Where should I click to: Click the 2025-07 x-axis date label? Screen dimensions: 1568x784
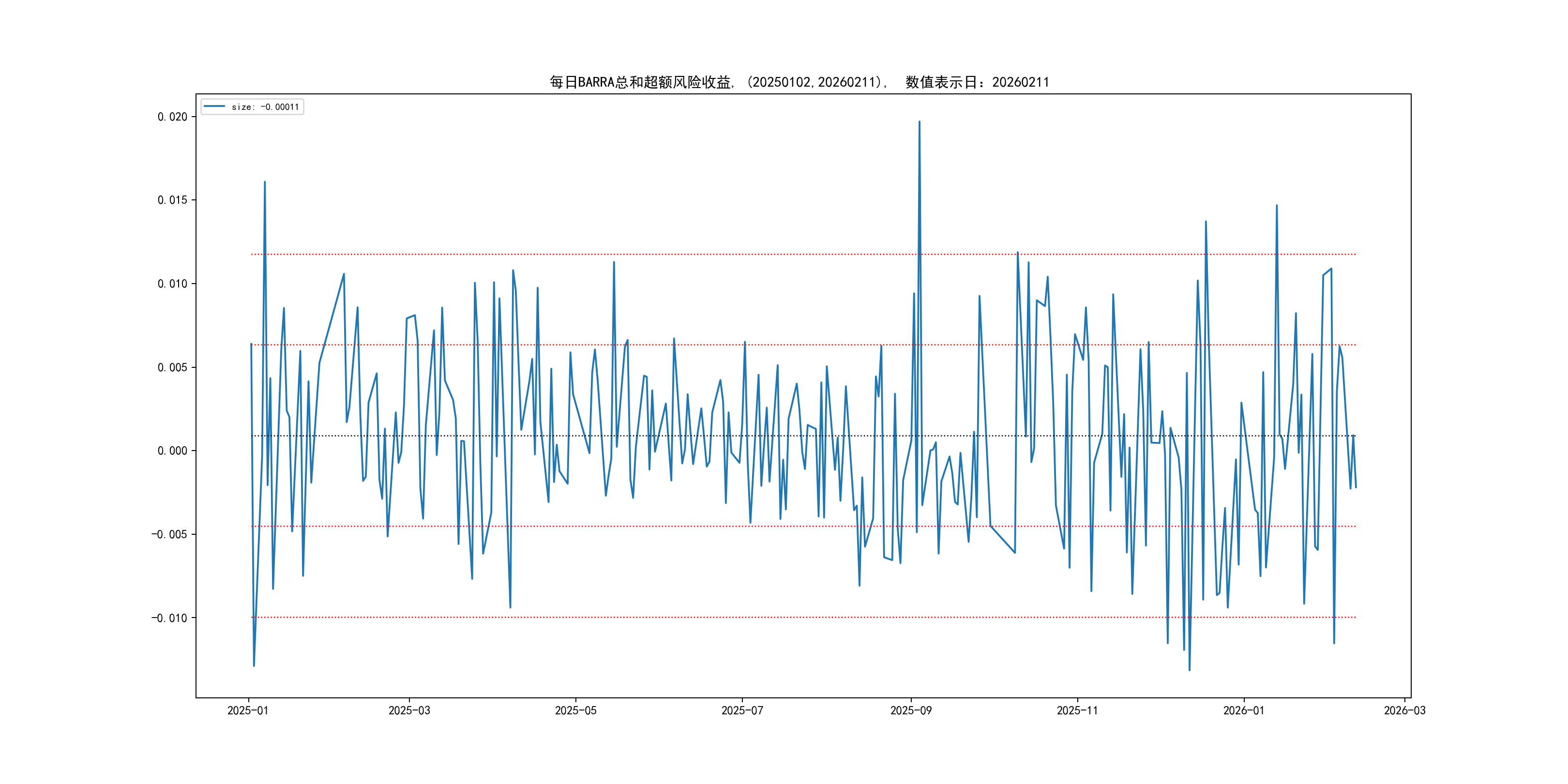(742, 711)
